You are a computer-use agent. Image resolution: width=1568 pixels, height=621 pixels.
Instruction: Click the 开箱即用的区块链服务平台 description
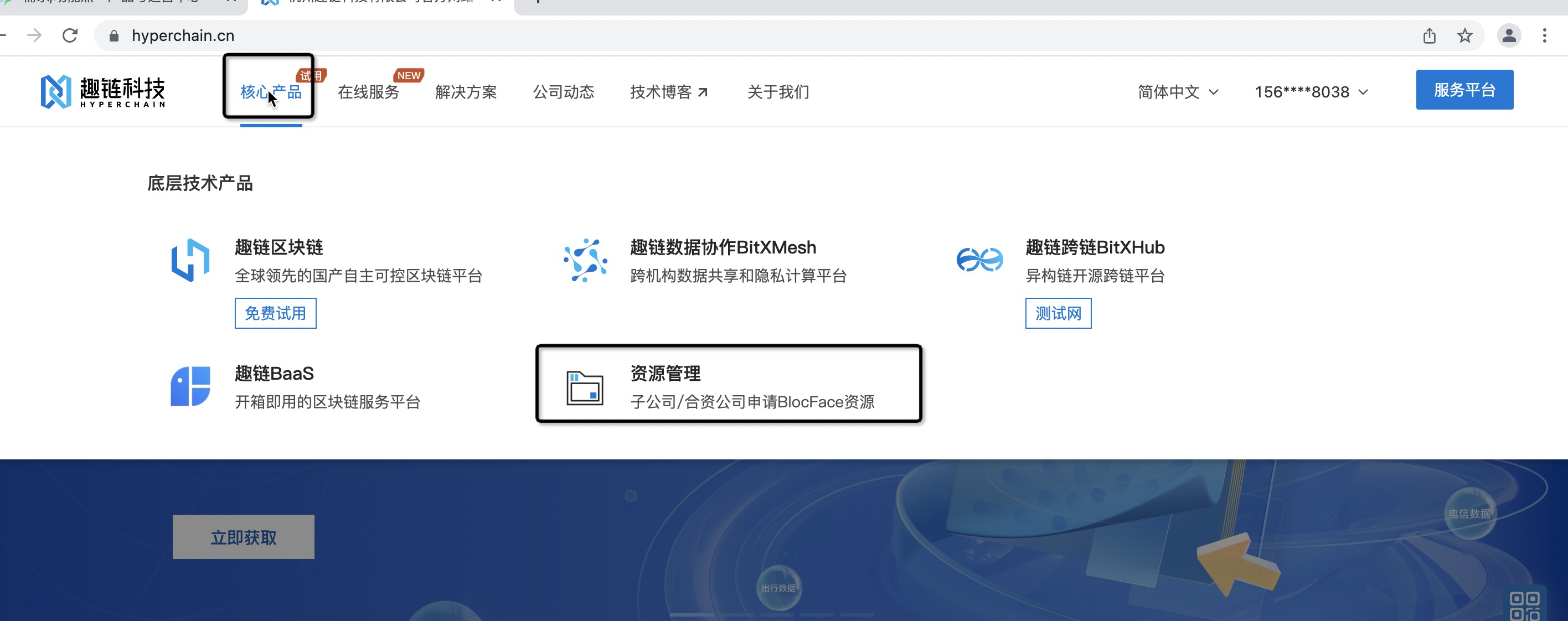(327, 402)
